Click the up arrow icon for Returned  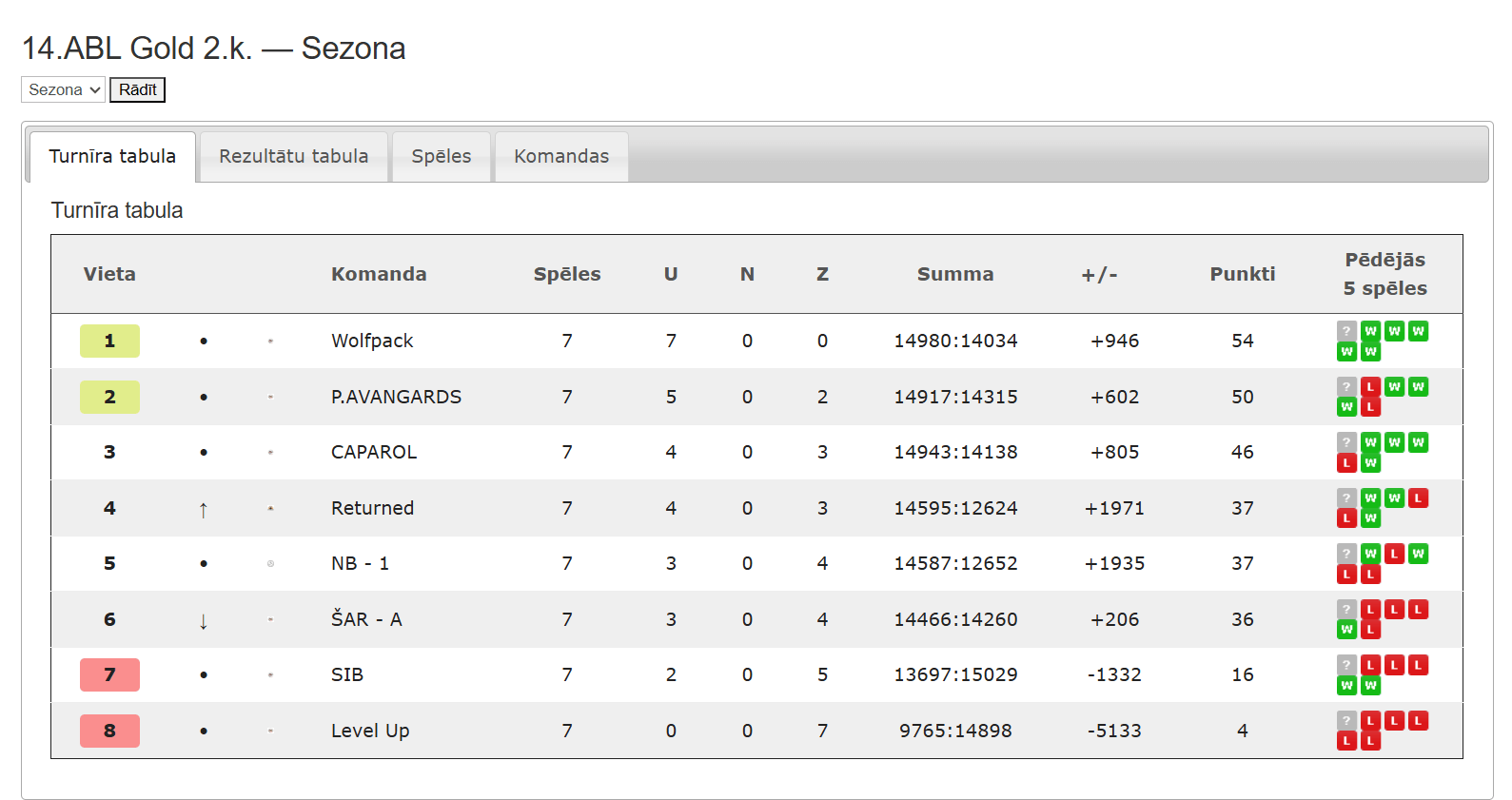[x=204, y=510]
